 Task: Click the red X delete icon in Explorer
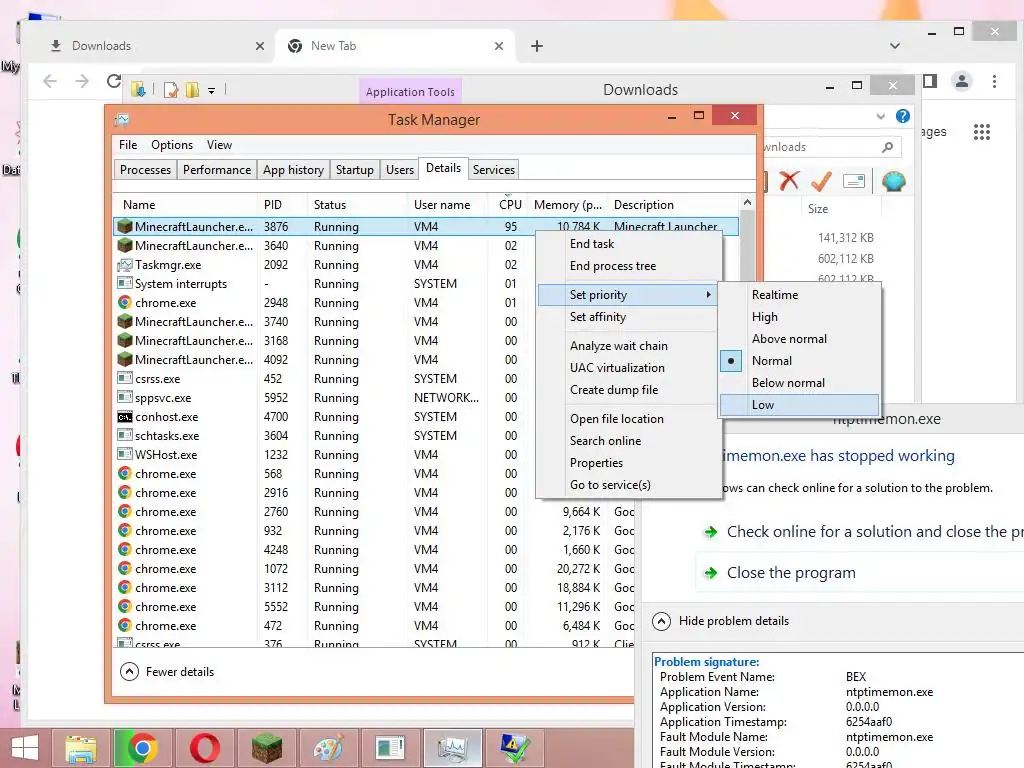[x=789, y=180]
